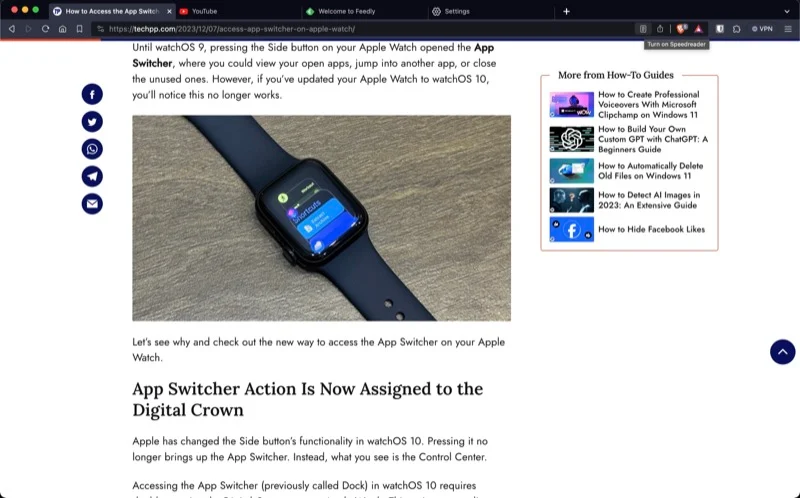Viewport: 800px width, 498px height.
Task: Click the Detect AI Images thumbnail
Action: coord(571,200)
